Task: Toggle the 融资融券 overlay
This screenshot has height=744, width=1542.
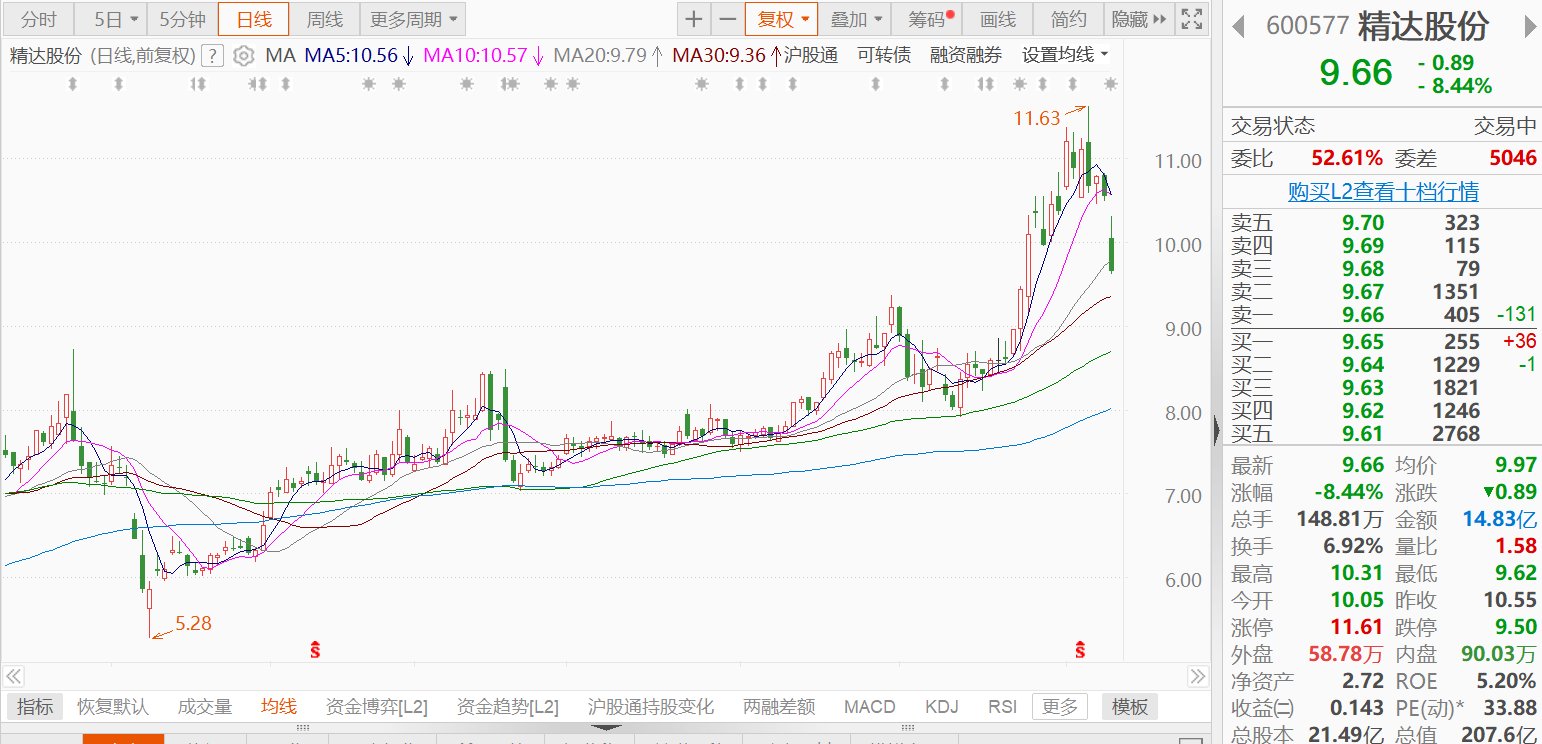Action: click(965, 56)
